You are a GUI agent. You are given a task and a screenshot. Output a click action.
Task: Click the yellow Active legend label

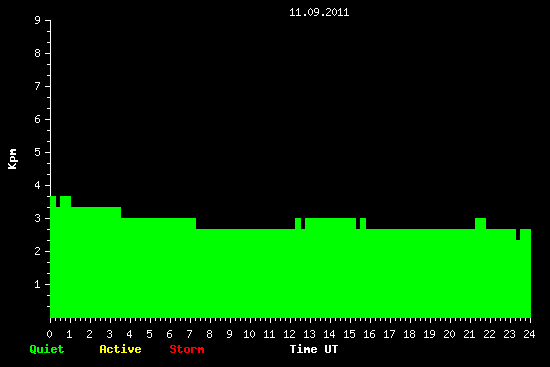tap(120, 349)
